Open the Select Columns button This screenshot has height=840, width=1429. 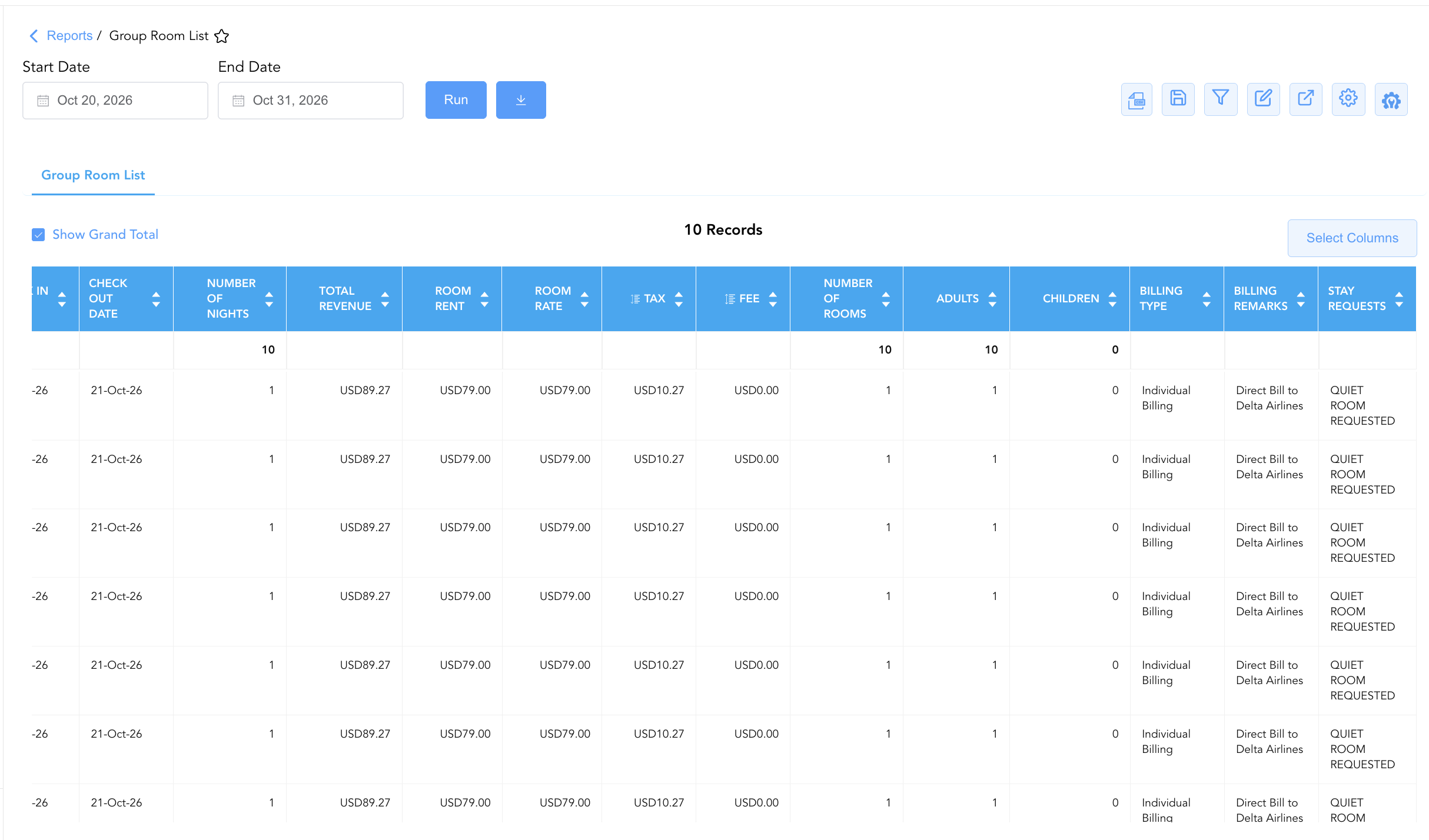tap(1352, 238)
